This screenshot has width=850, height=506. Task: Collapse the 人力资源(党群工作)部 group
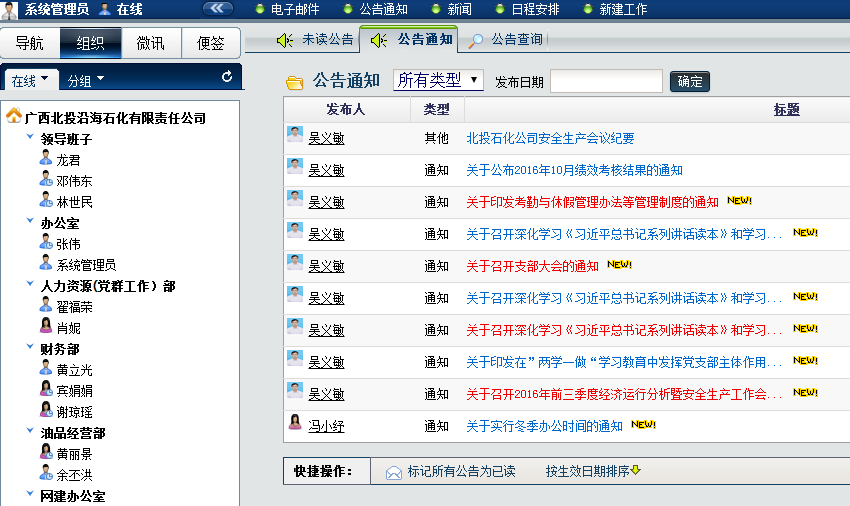pos(30,284)
